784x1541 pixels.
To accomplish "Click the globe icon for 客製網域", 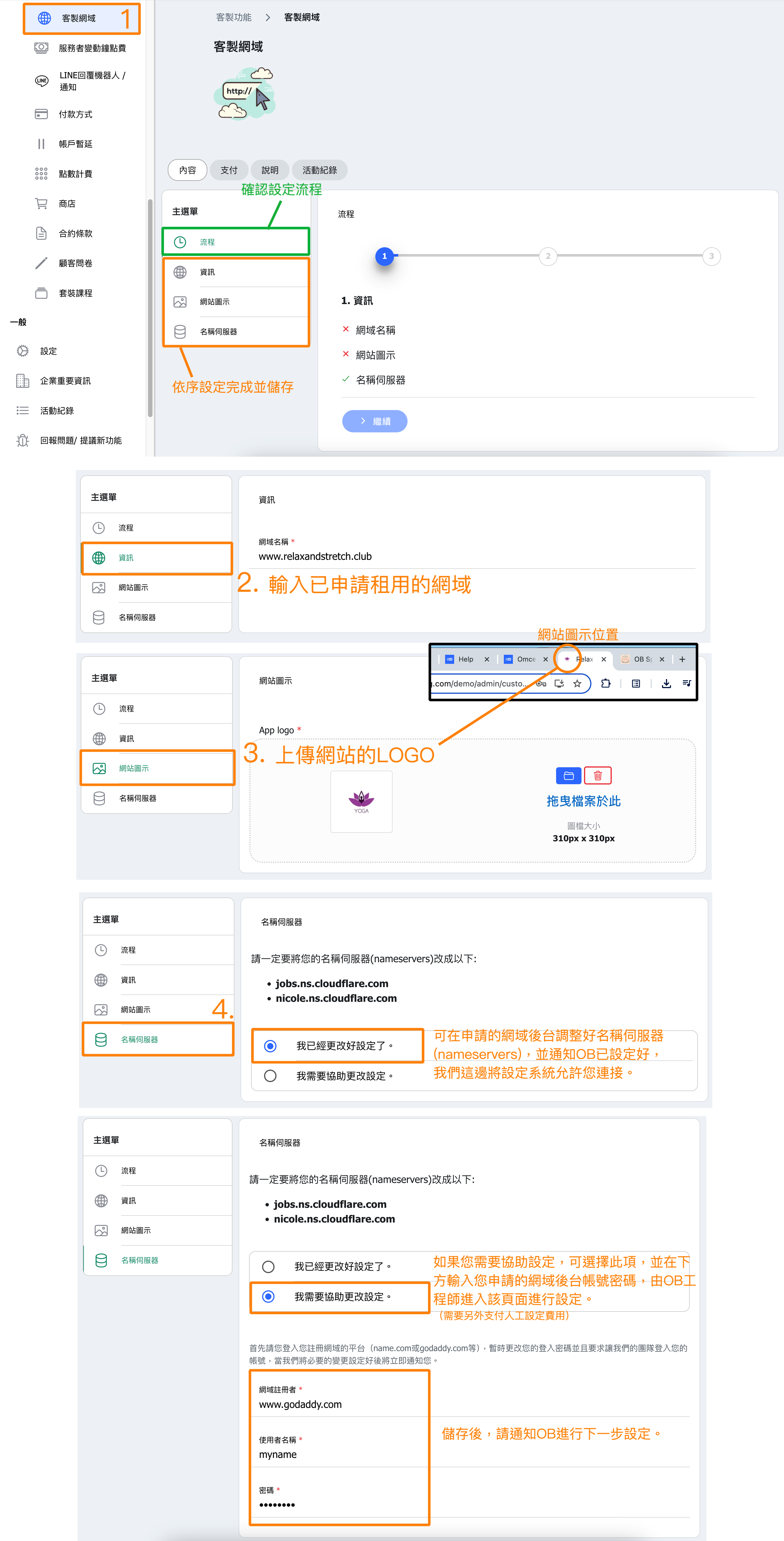I will [x=44, y=19].
